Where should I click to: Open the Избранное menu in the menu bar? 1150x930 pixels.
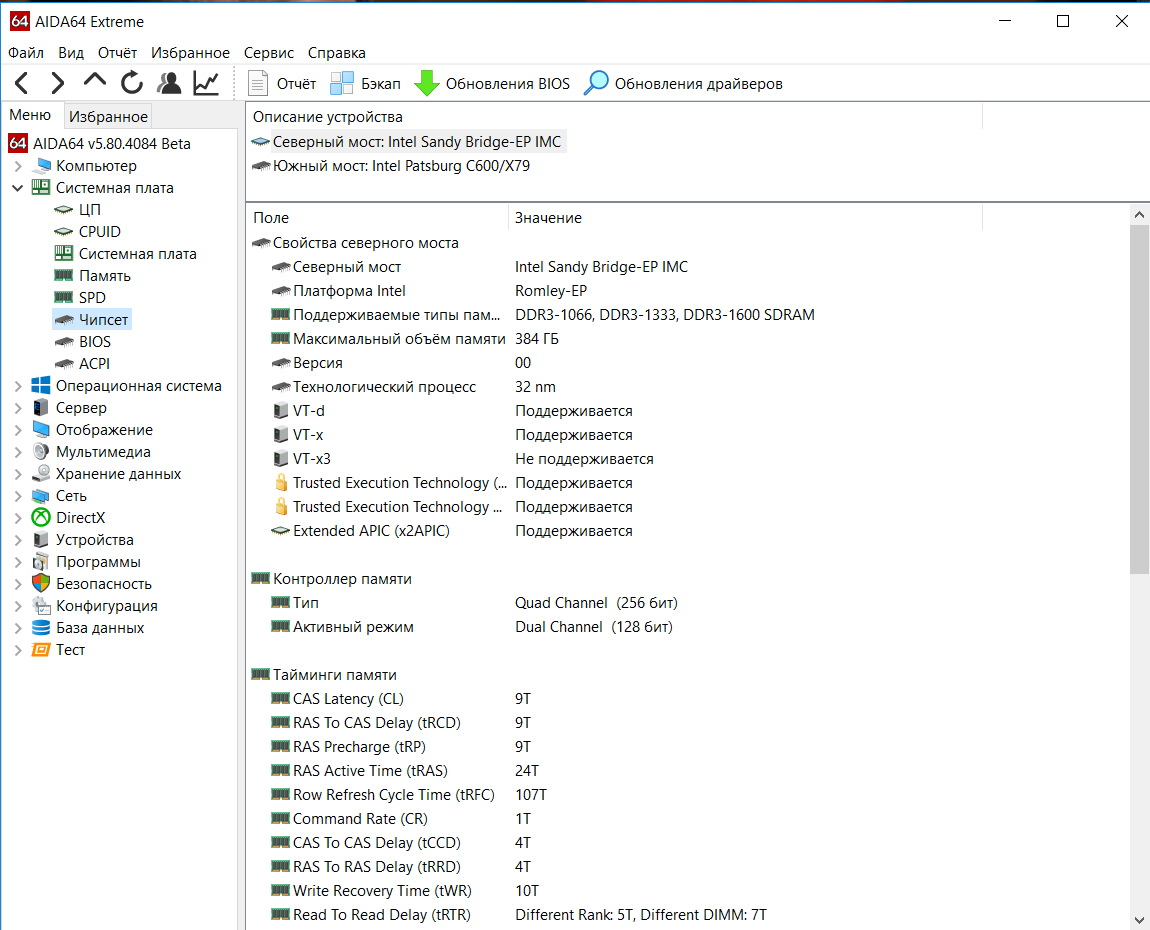pyautogui.click(x=191, y=53)
